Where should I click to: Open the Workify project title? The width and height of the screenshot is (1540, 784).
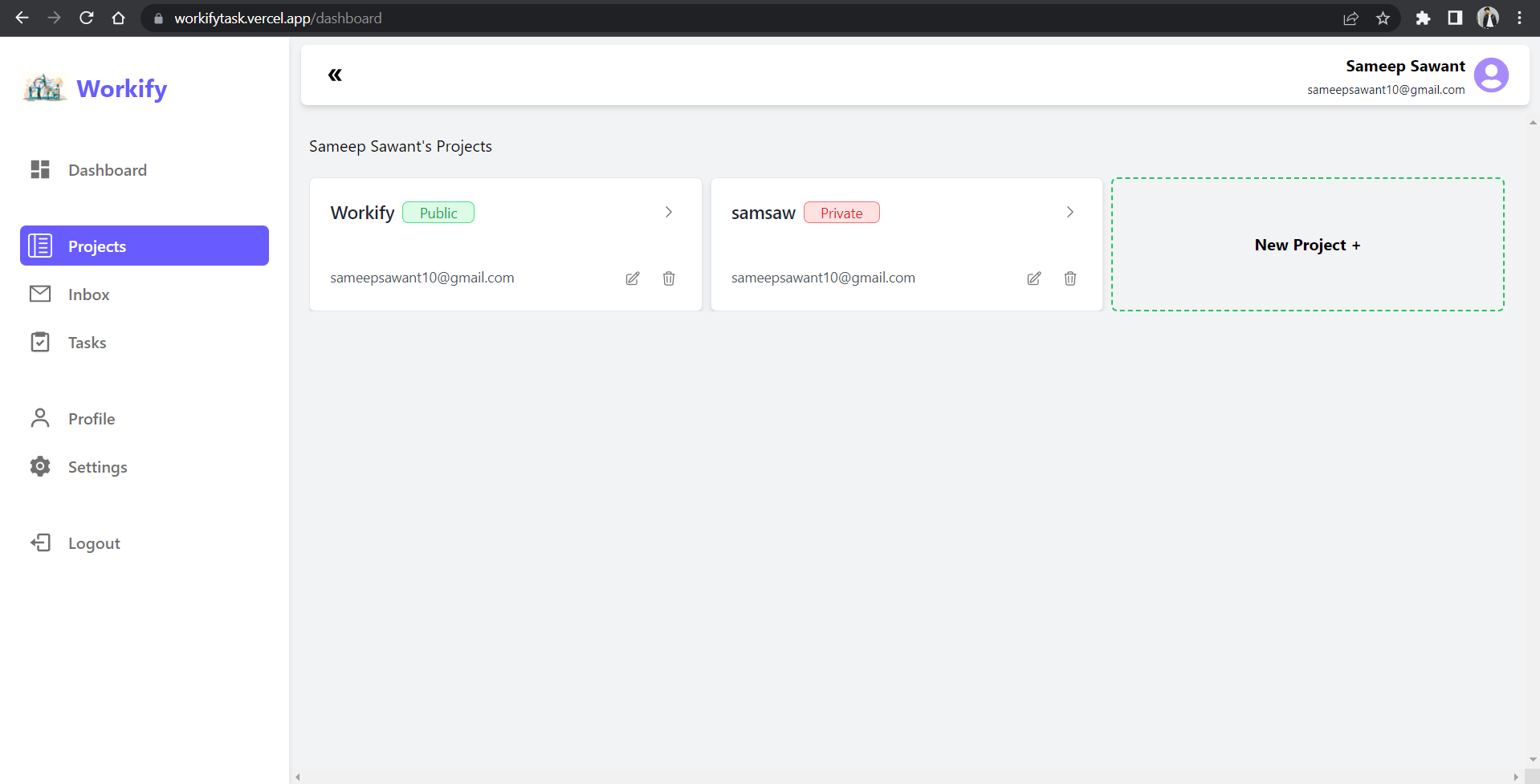pyautogui.click(x=362, y=213)
